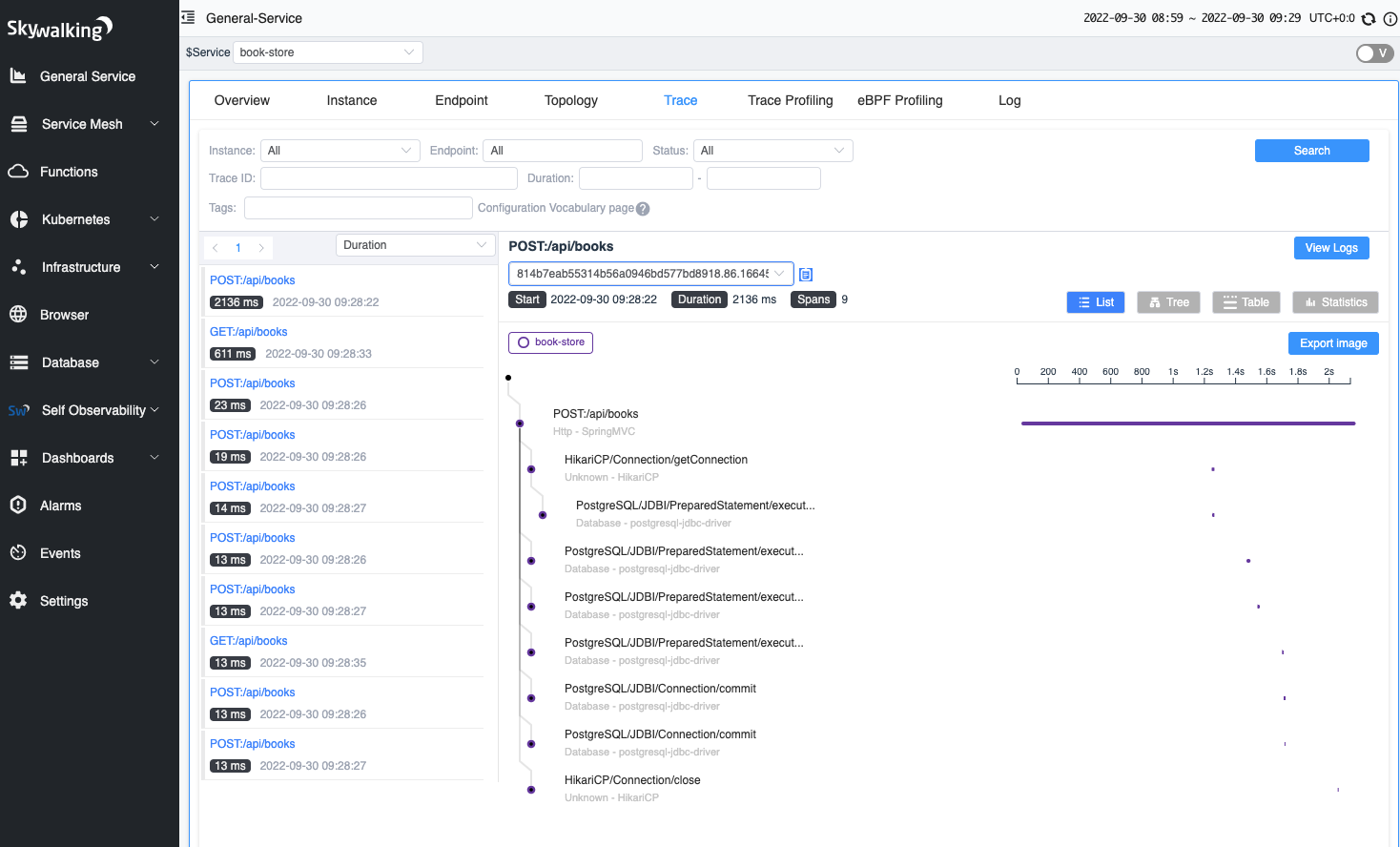Click the Browser globe icon
1400x847 pixels.
18,314
